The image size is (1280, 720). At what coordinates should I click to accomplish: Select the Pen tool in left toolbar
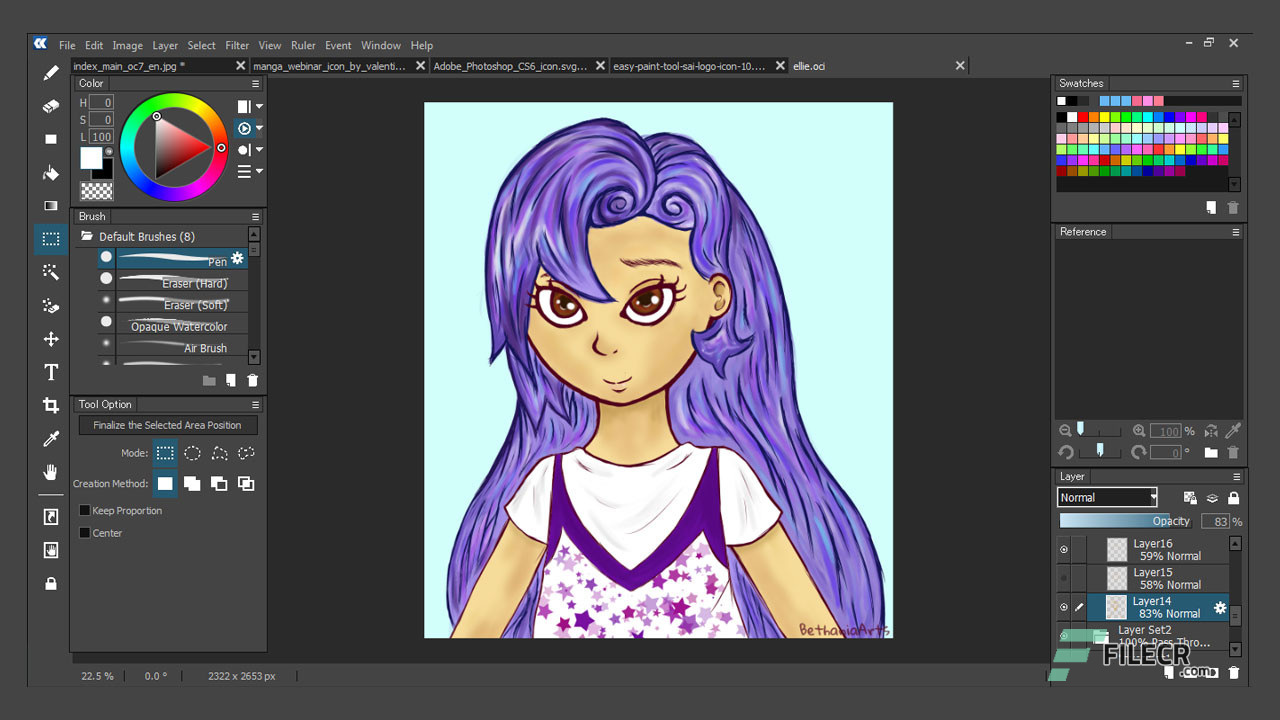tap(51, 73)
